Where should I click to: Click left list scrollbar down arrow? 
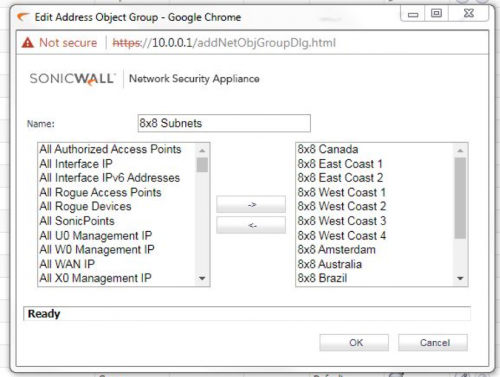(x=202, y=278)
